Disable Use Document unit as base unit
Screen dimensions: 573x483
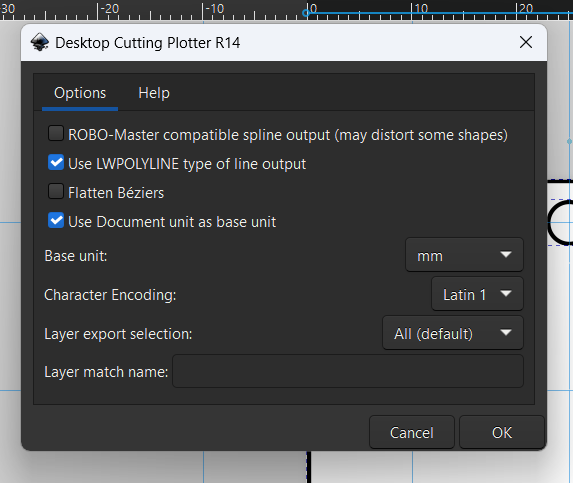click(x=56, y=220)
